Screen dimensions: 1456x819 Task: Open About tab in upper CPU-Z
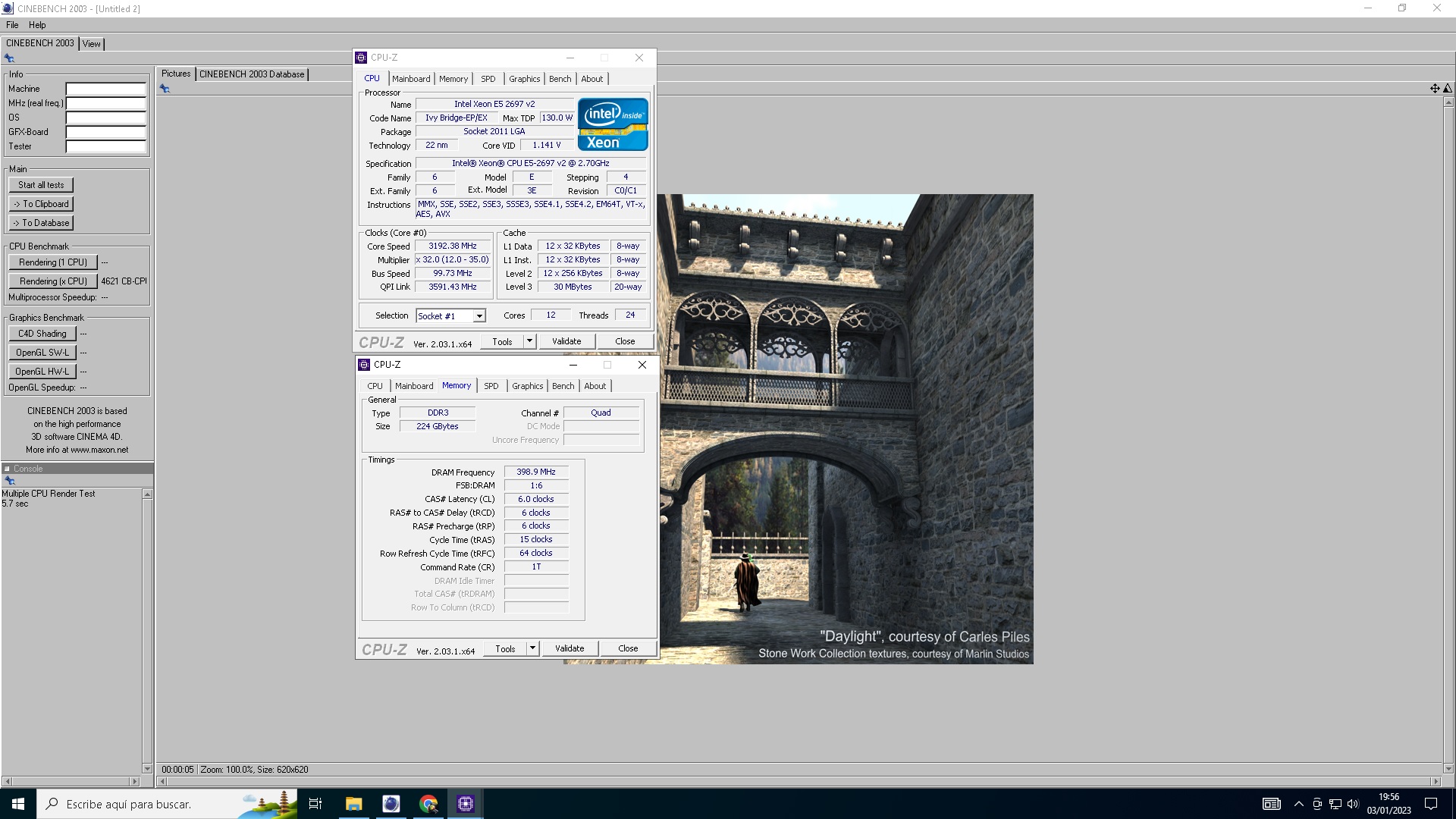pyautogui.click(x=592, y=79)
